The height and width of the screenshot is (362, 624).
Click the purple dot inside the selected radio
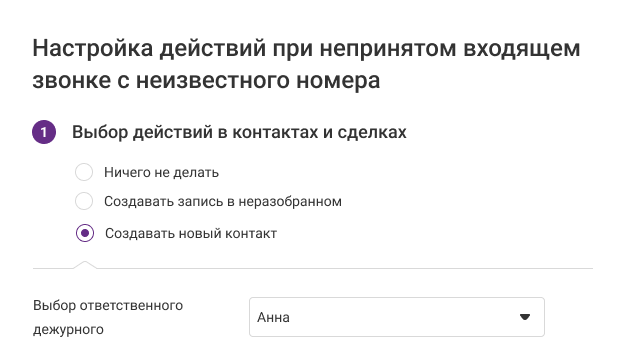(x=85, y=233)
